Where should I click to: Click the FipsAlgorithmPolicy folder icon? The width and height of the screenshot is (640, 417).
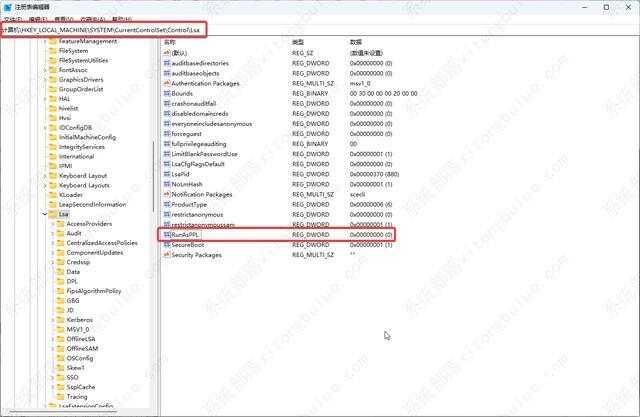pyautogui.click(x=60, y=291)
